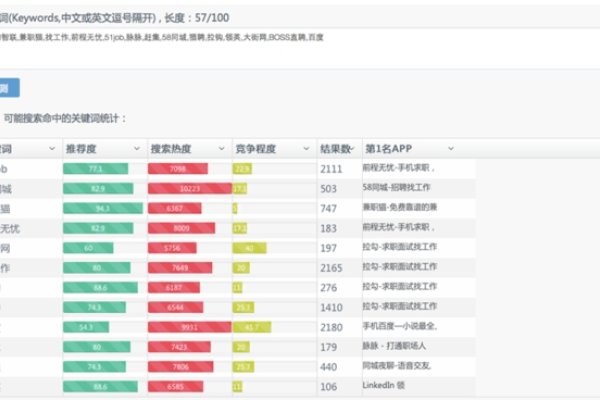Click 拉勾-求职面试找工作 in the 1410 results row
Image resolution: width=600 pixels, height=400 pixels.
pos(399,306)
